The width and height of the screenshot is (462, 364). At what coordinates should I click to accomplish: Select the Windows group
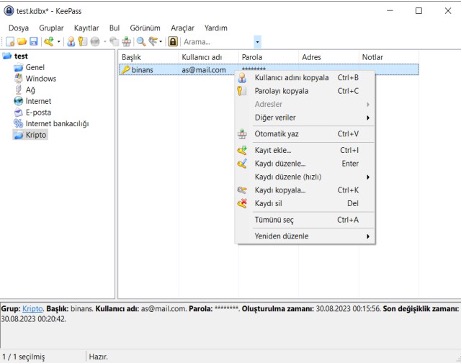(41, 79)
